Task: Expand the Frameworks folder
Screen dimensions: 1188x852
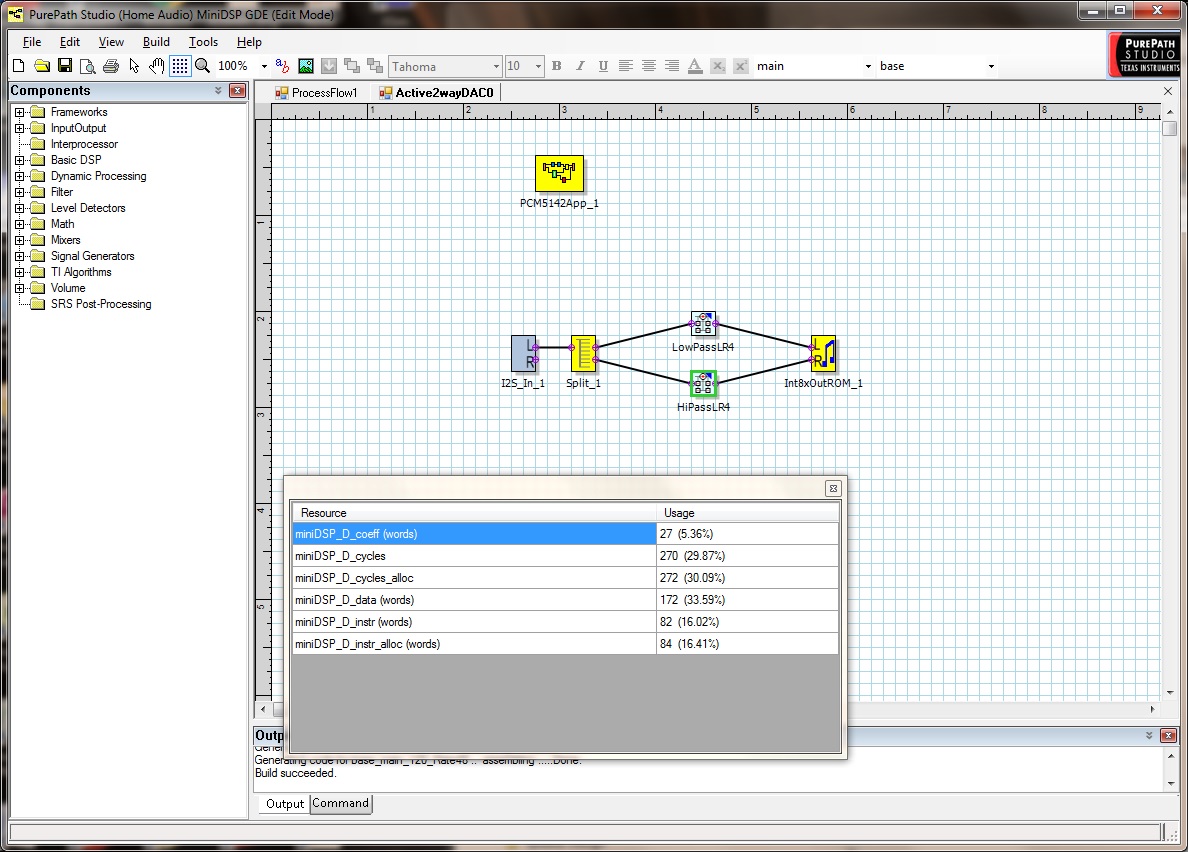Action: 20,112
